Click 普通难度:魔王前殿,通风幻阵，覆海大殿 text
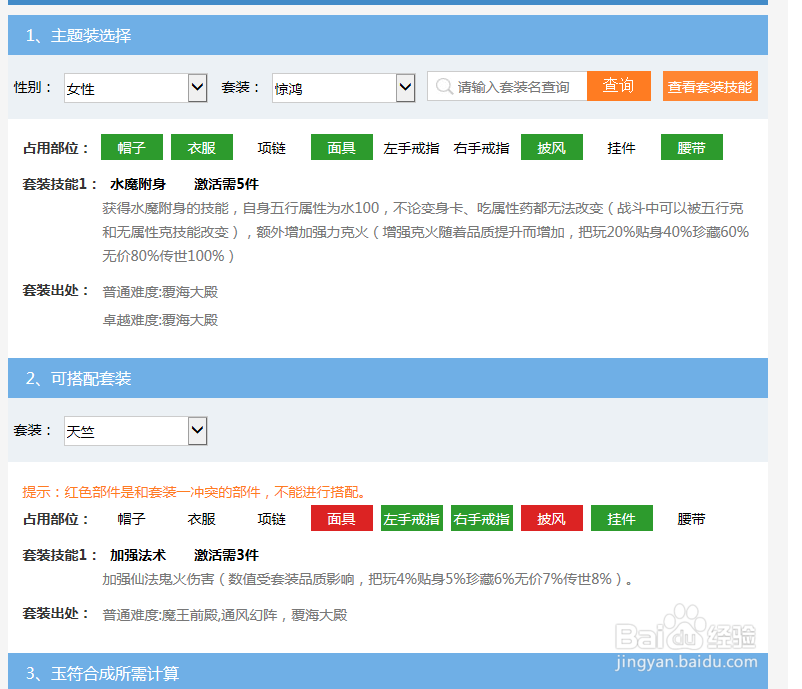The image size is (802, 689). click(x=225, y=615)
